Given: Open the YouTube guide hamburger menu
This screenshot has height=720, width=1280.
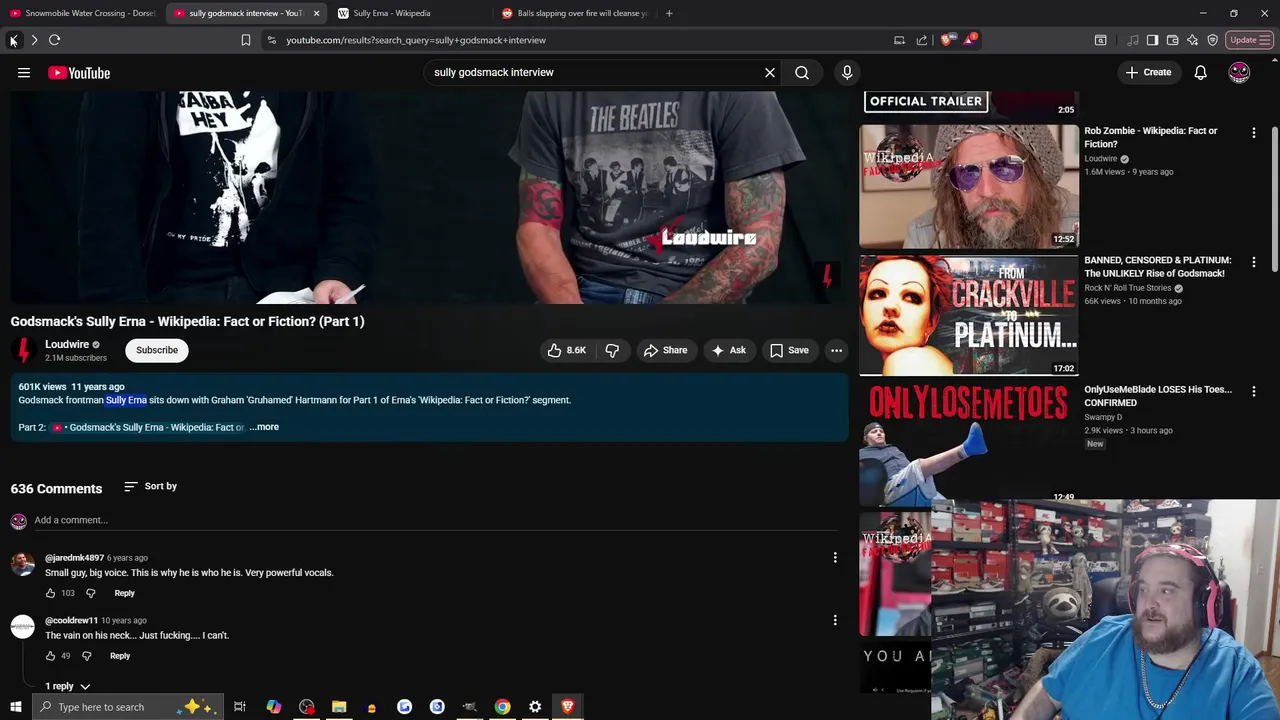Looking at the screenshot, I should tap(24, 72).
